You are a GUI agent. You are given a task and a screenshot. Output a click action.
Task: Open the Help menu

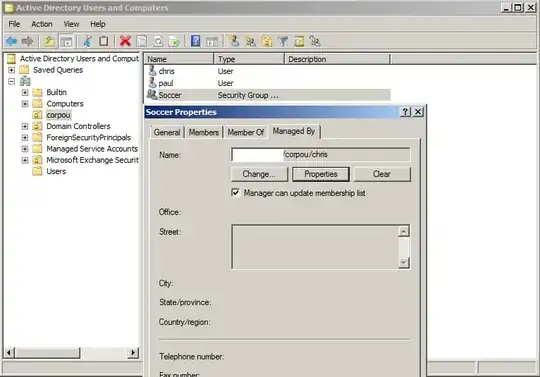coord(97,24)
